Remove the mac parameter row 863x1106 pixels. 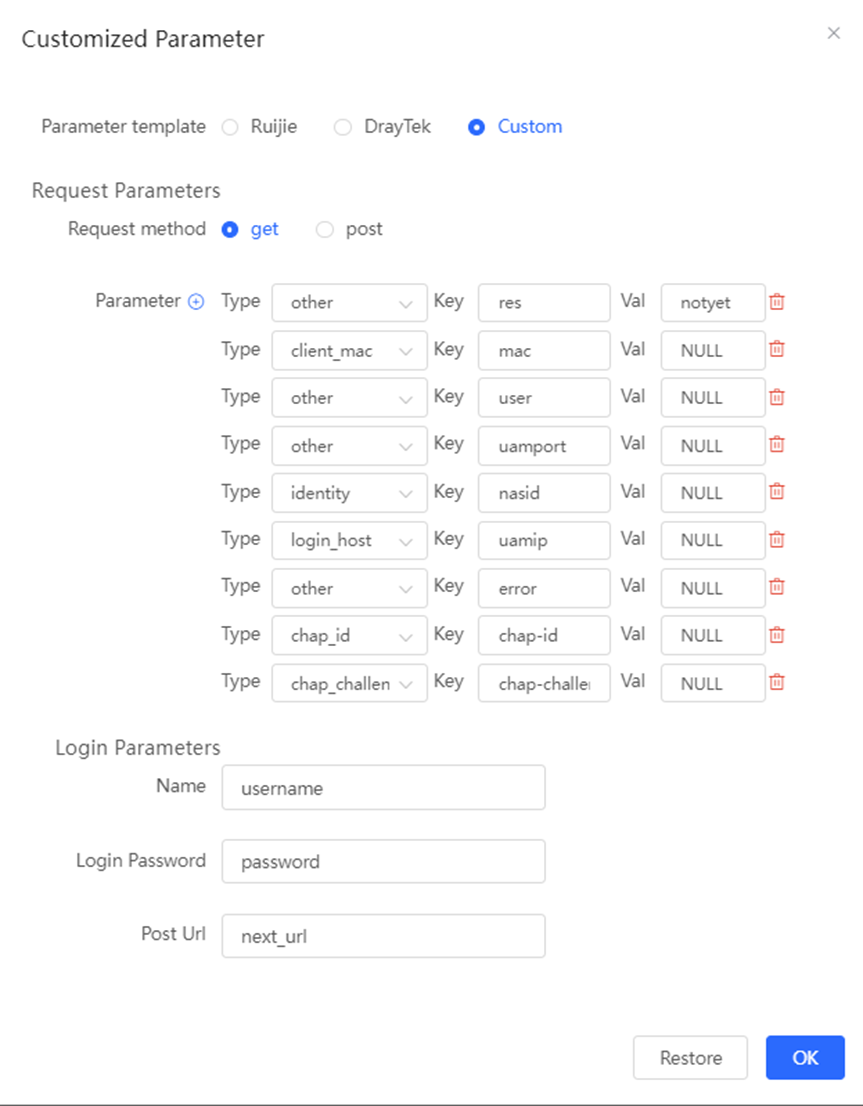[777, 349]
